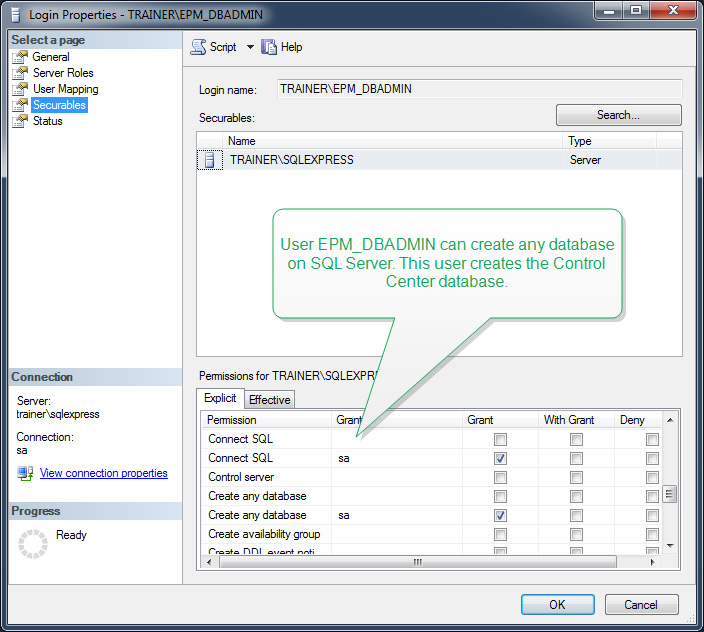Select the General page icon
704x632 pixels.
pyautogui.click(x=20, y=57)
